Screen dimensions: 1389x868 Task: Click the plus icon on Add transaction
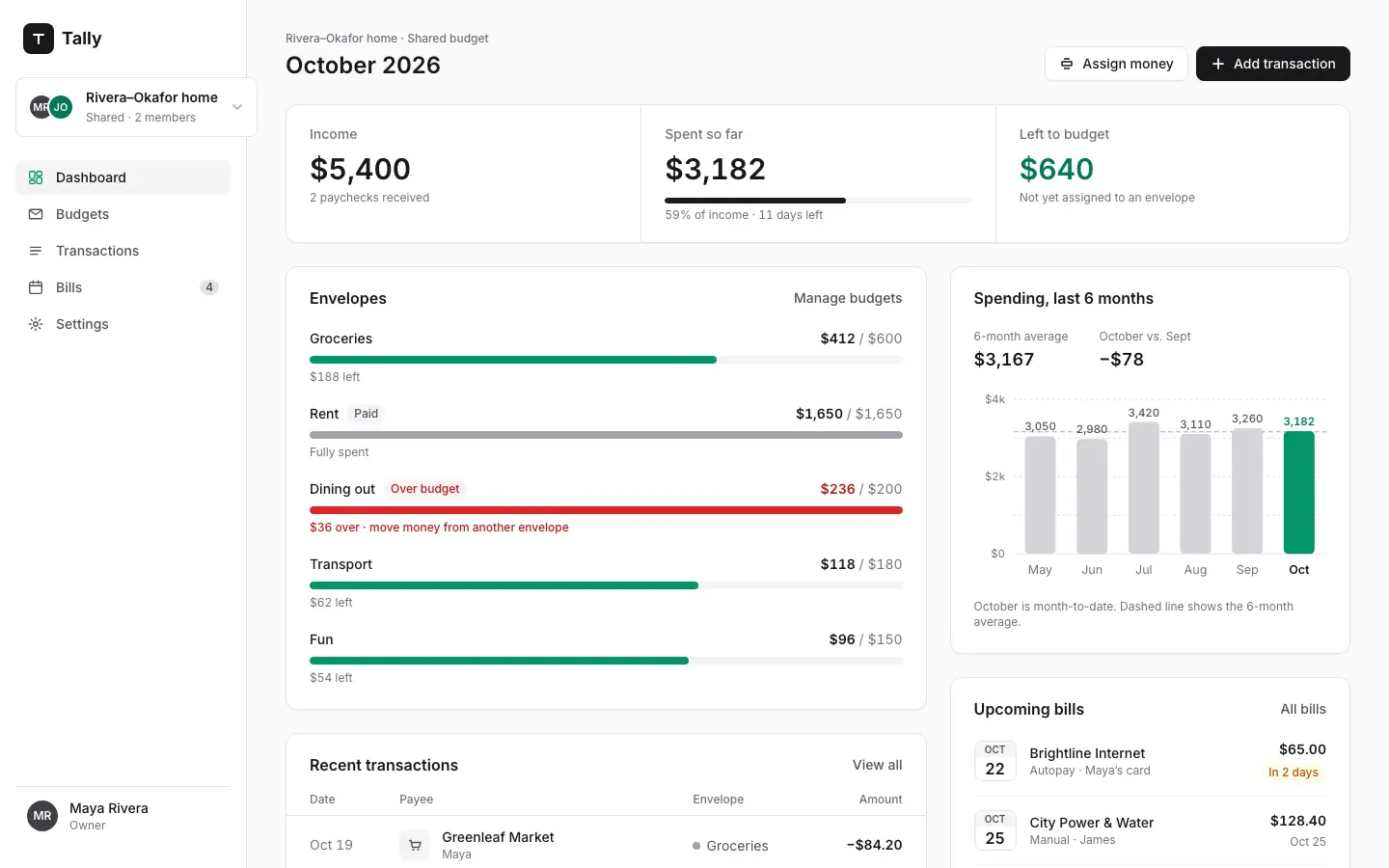(1218, 64)
